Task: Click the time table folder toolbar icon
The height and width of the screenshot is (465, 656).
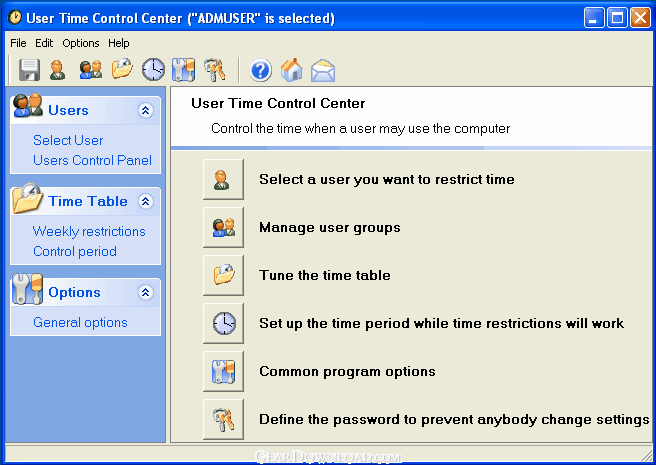Action: tap(122, 69)
